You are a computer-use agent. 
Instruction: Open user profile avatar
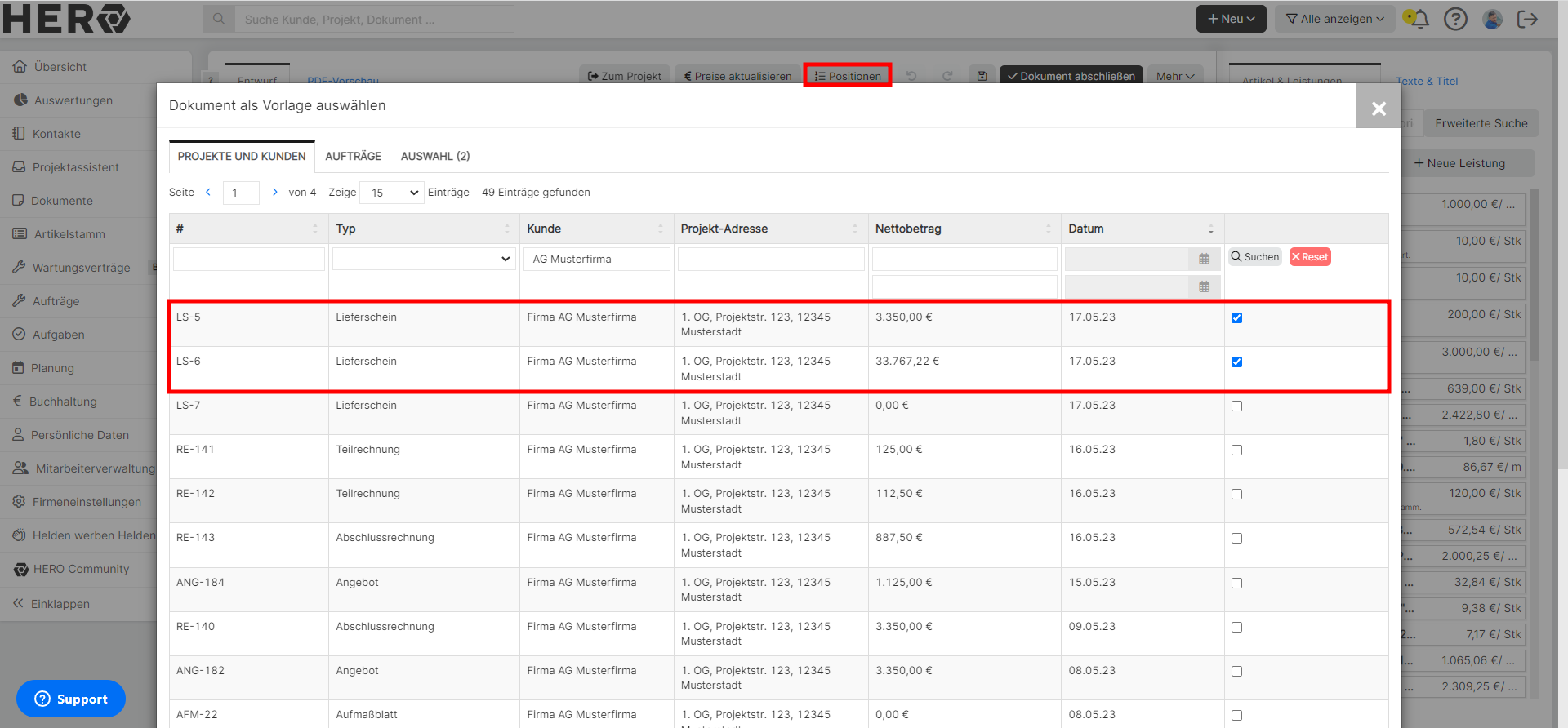click(1492, 19)
